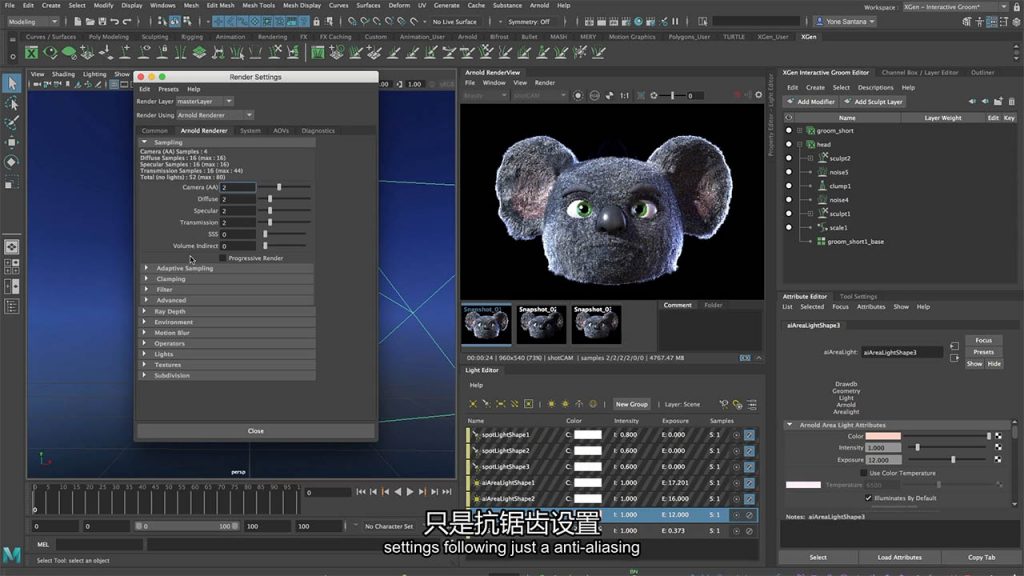Click the pink Color swatch of area light
Viewport: 1024px width, 576px height.
pyautogui.click(x=883, y=436)
